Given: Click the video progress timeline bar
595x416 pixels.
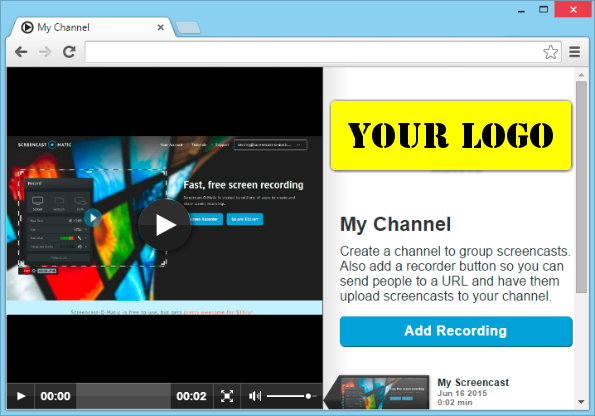Looking at the screenshot, I should click(x=123, y=396).
